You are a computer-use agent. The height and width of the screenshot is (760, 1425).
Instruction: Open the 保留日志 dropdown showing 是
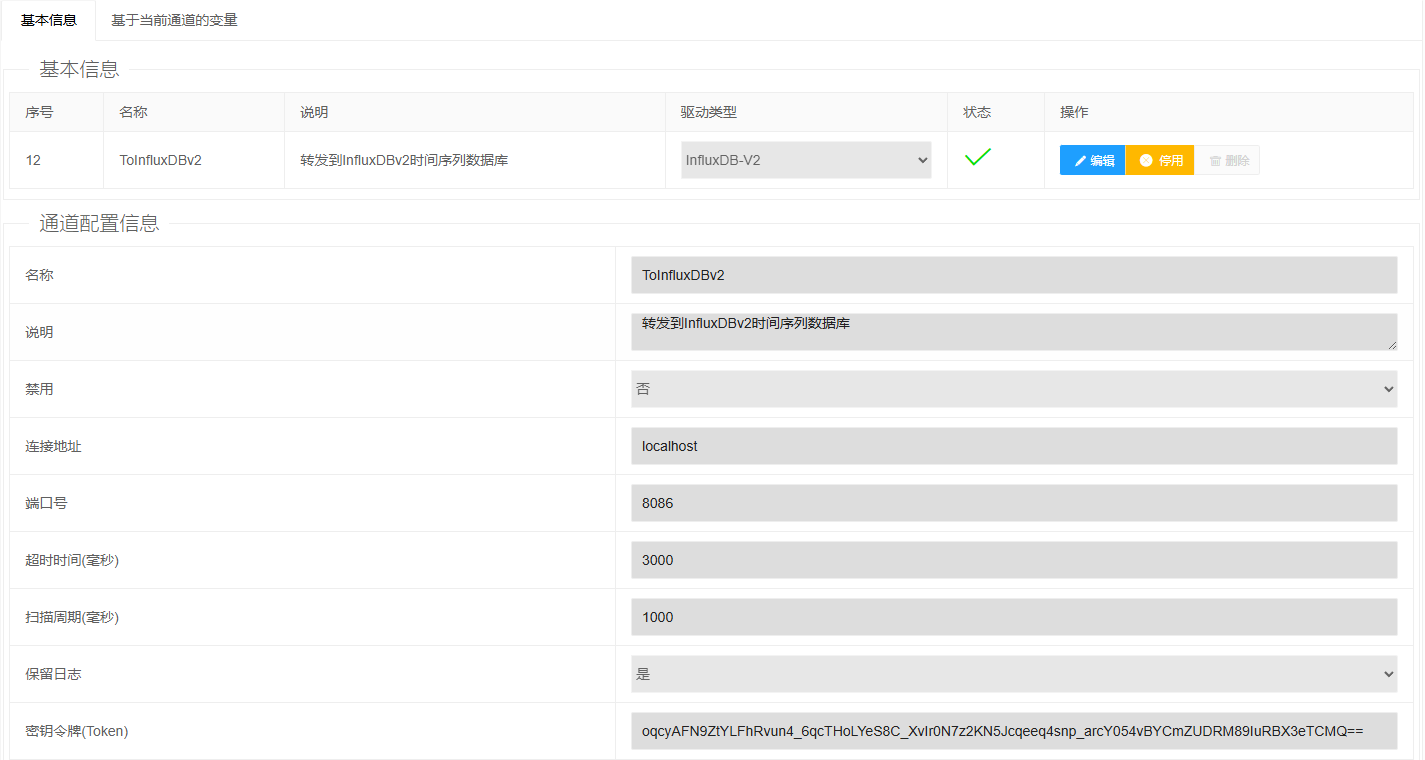pyautogui.click(x=1014, y=674)
